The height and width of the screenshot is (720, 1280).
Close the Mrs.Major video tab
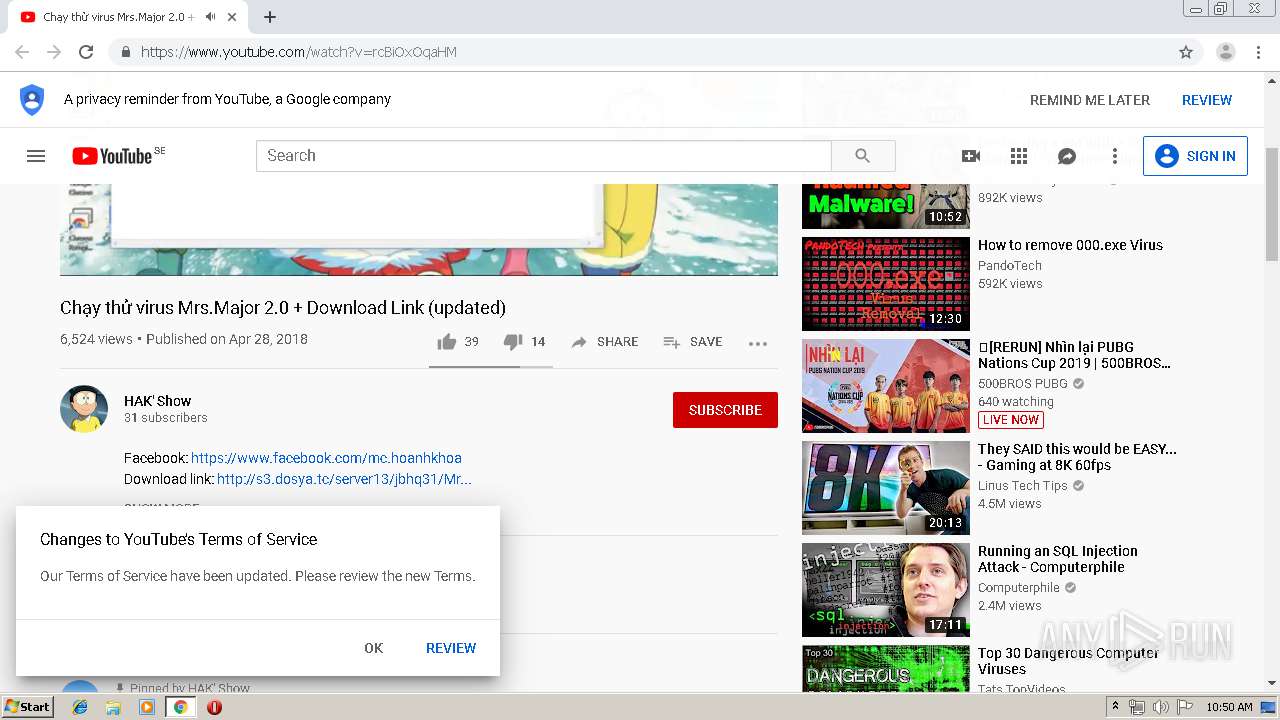tap(232, 17)
